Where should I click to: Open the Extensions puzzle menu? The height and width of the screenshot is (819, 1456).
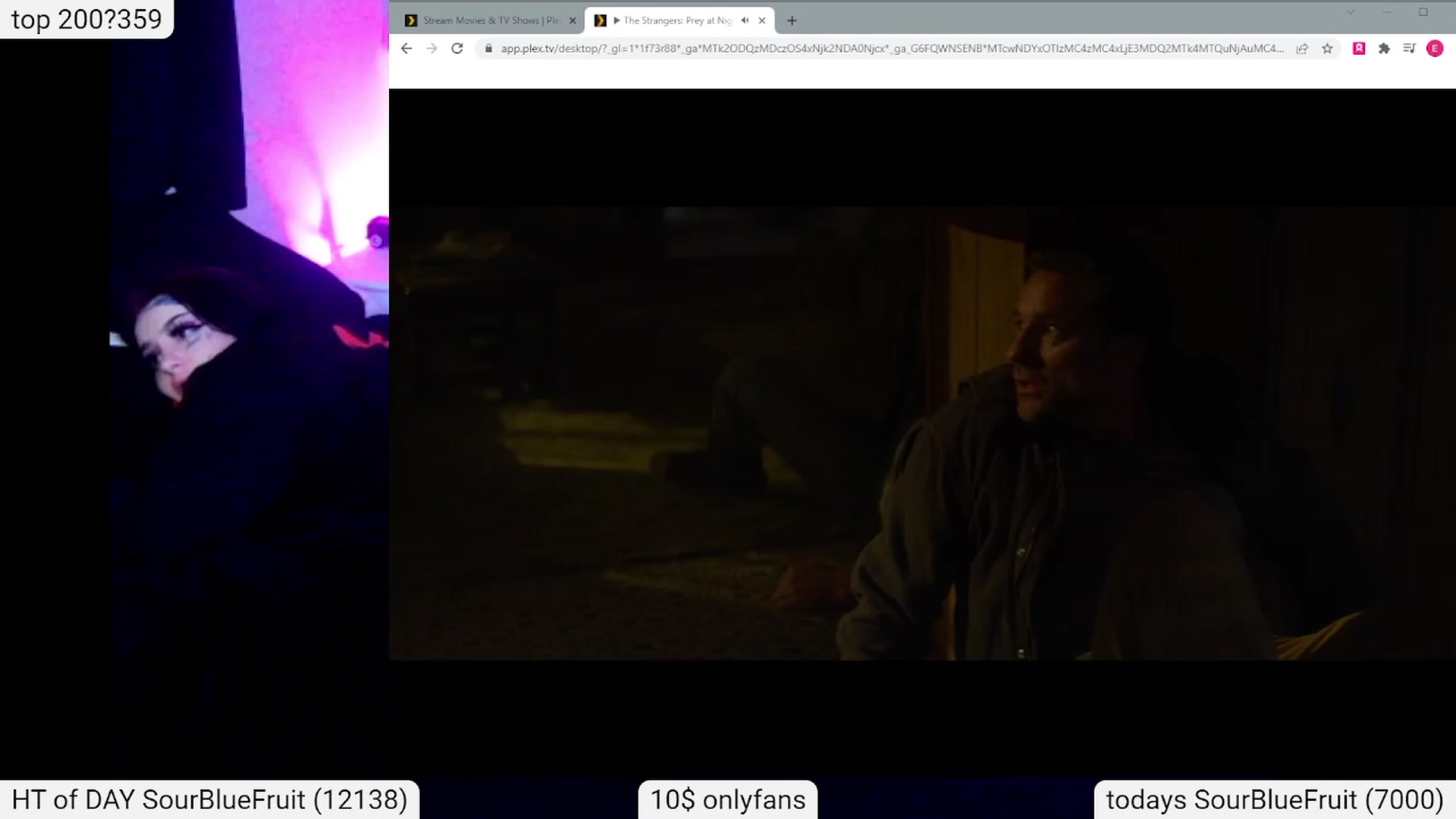(1384, 49)
